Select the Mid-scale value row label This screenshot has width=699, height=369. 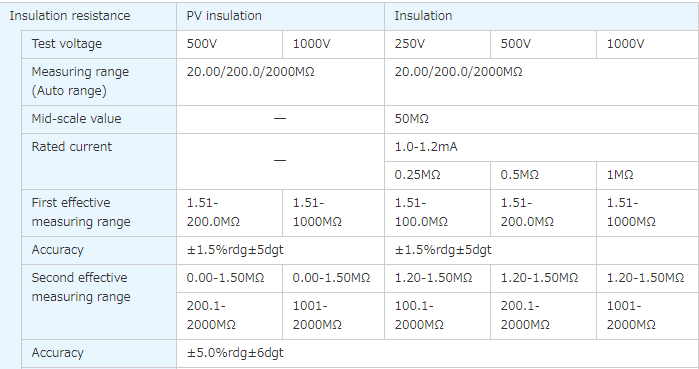point(99,119)
